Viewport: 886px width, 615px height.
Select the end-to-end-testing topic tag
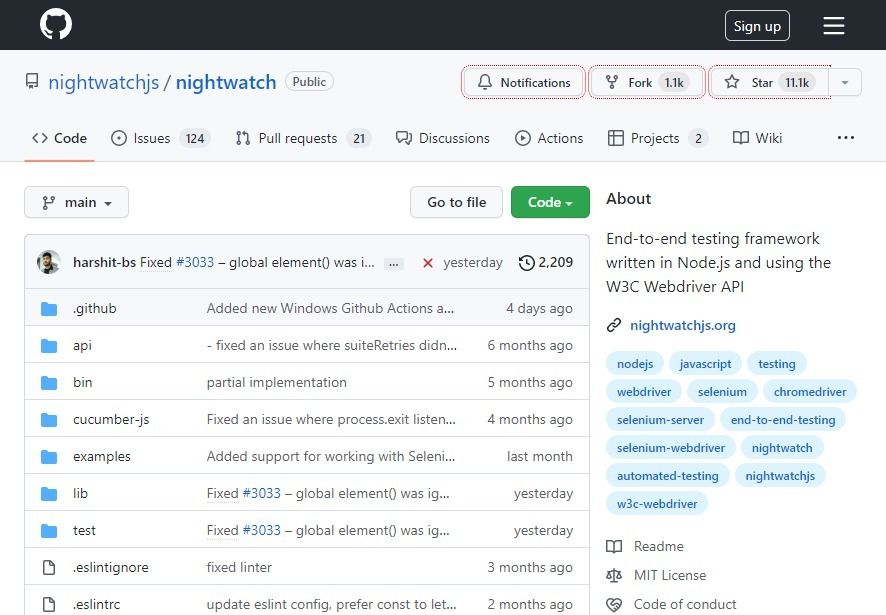coord(783,420)
